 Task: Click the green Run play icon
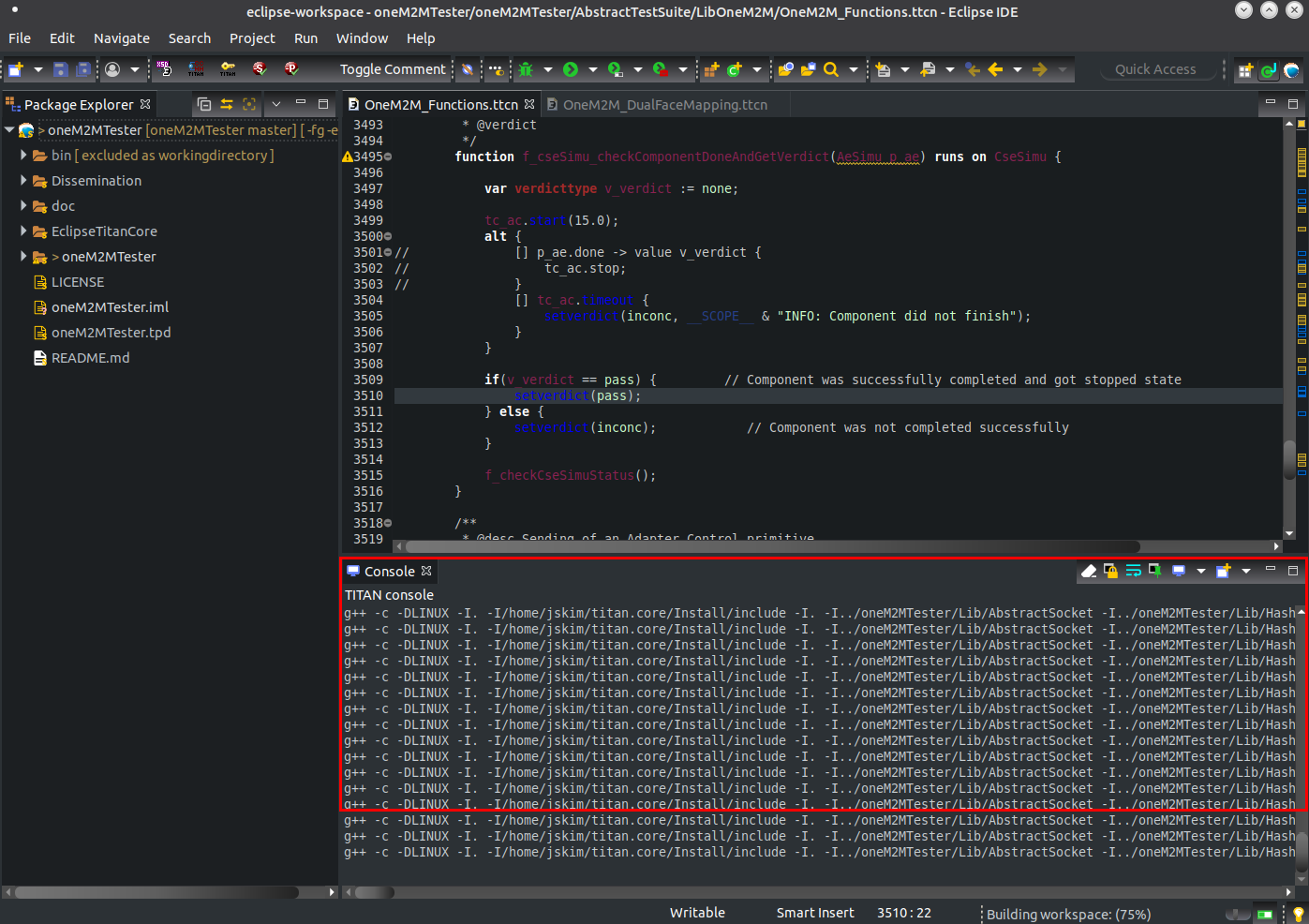click(x=571, y=69)
